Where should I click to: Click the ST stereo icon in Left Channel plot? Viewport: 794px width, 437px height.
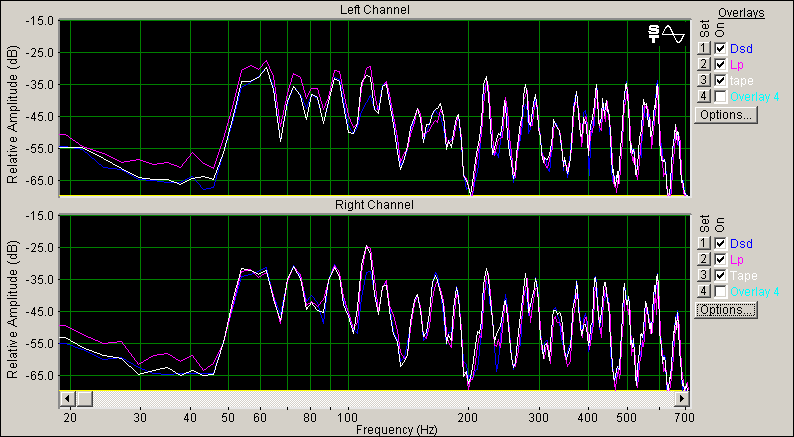654,34
